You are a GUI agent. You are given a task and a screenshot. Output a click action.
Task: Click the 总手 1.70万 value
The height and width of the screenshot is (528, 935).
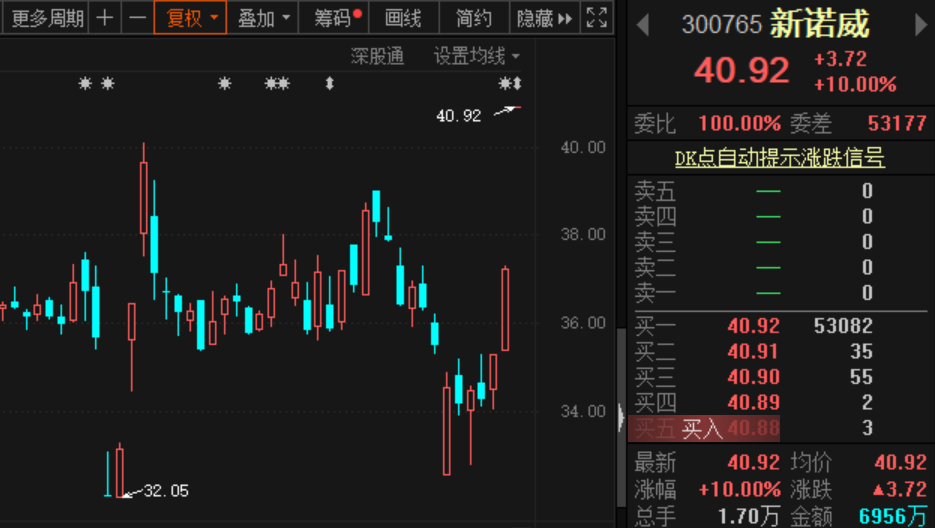[749, 516]
